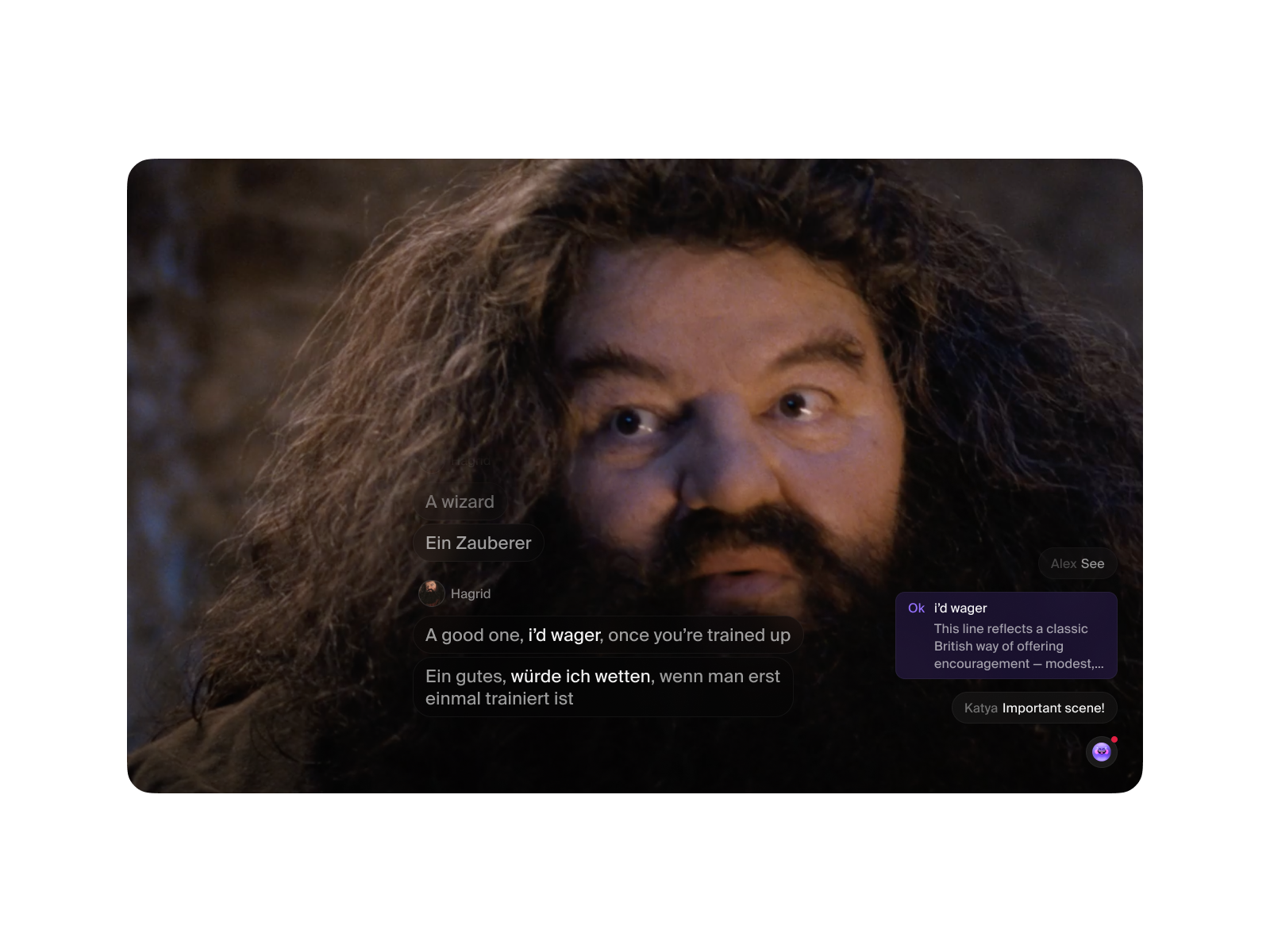Click the red notification dot badge
This screenshot has height=952, width=1270.
pyautogui.click(x=1114, y=739)
